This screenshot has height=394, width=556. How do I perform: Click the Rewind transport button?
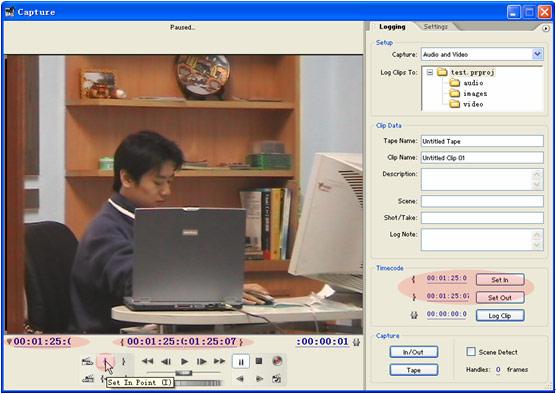point(148,361)
